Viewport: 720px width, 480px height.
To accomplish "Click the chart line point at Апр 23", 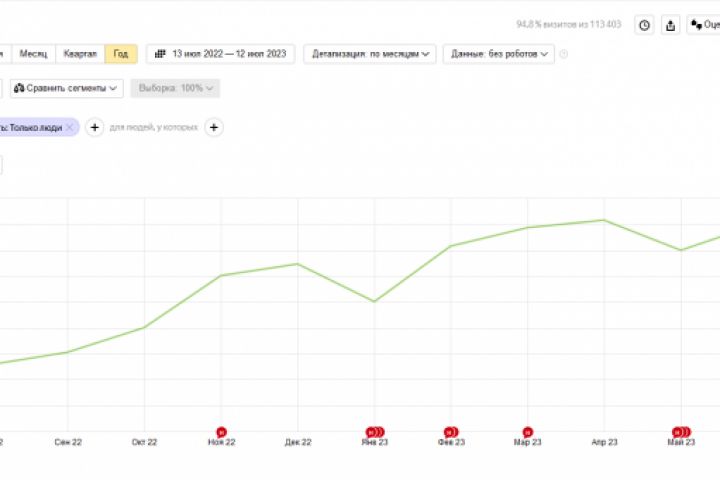I will tap(604, 220).
